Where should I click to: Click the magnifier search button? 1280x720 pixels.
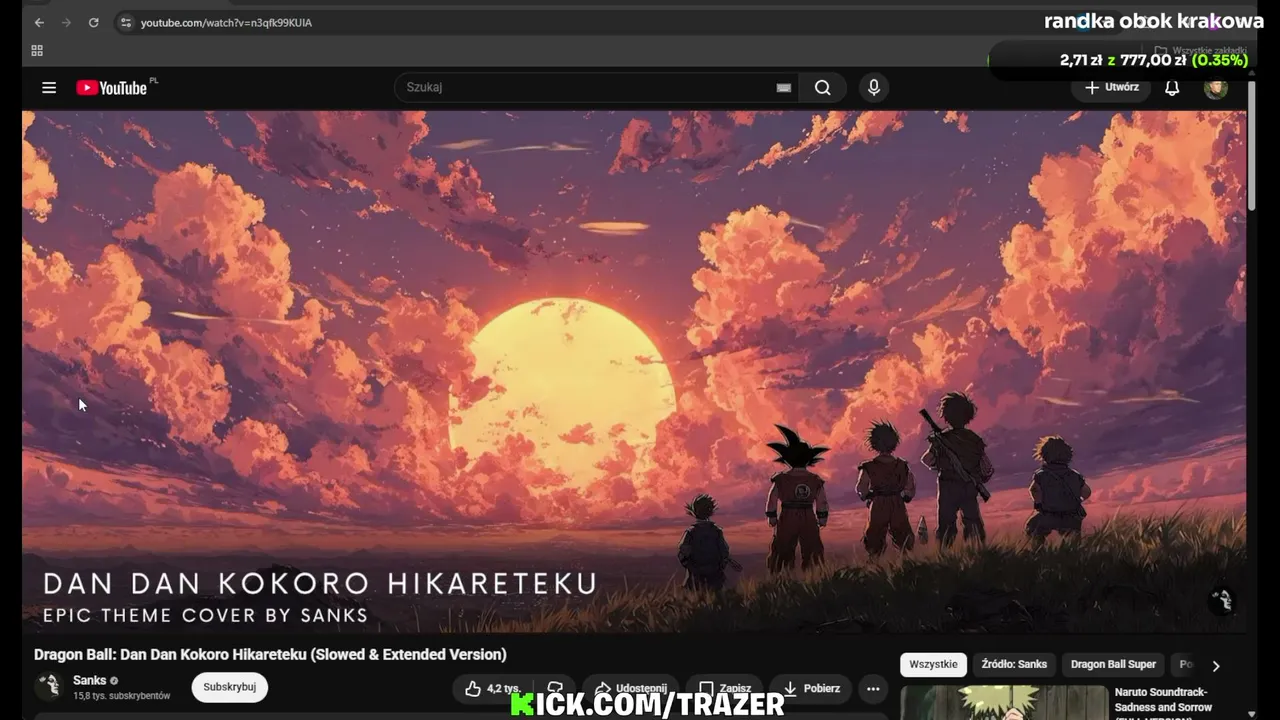pyautogui.click(x=822, y=87)
